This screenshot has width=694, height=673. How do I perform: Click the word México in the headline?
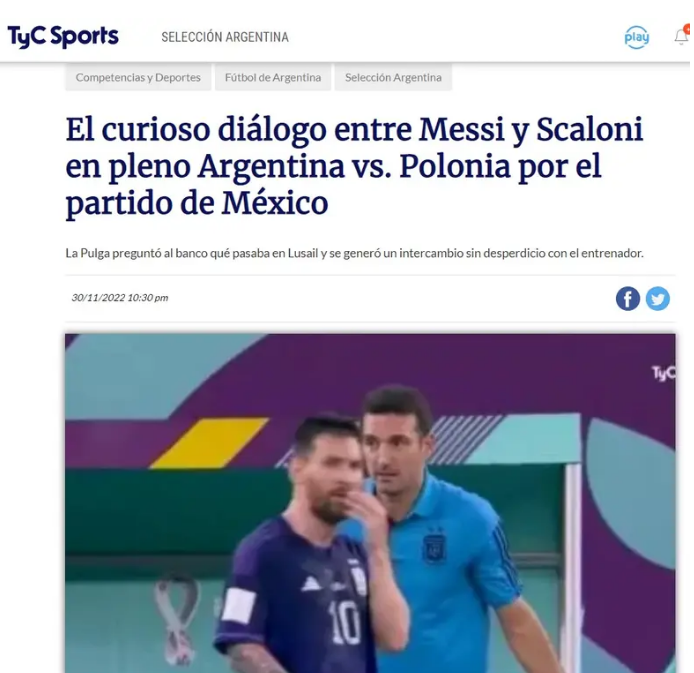[x=275, y=203]
